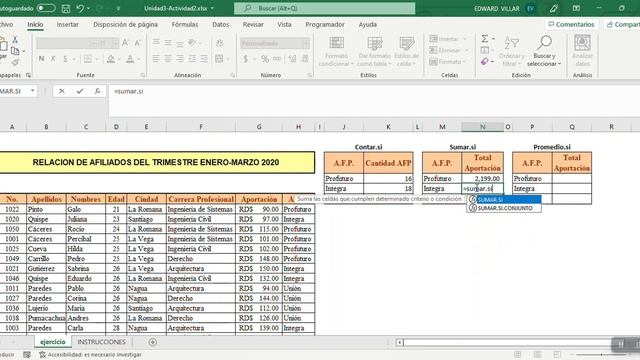
Task: Click the Undo arrow icon
Action: (x=80, y=8)
